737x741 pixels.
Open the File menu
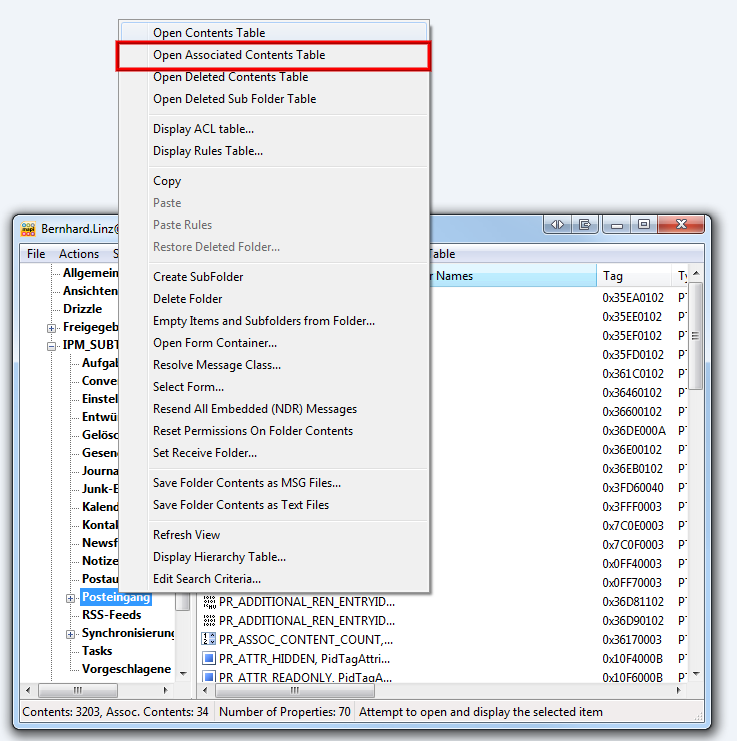click(36, 254)
